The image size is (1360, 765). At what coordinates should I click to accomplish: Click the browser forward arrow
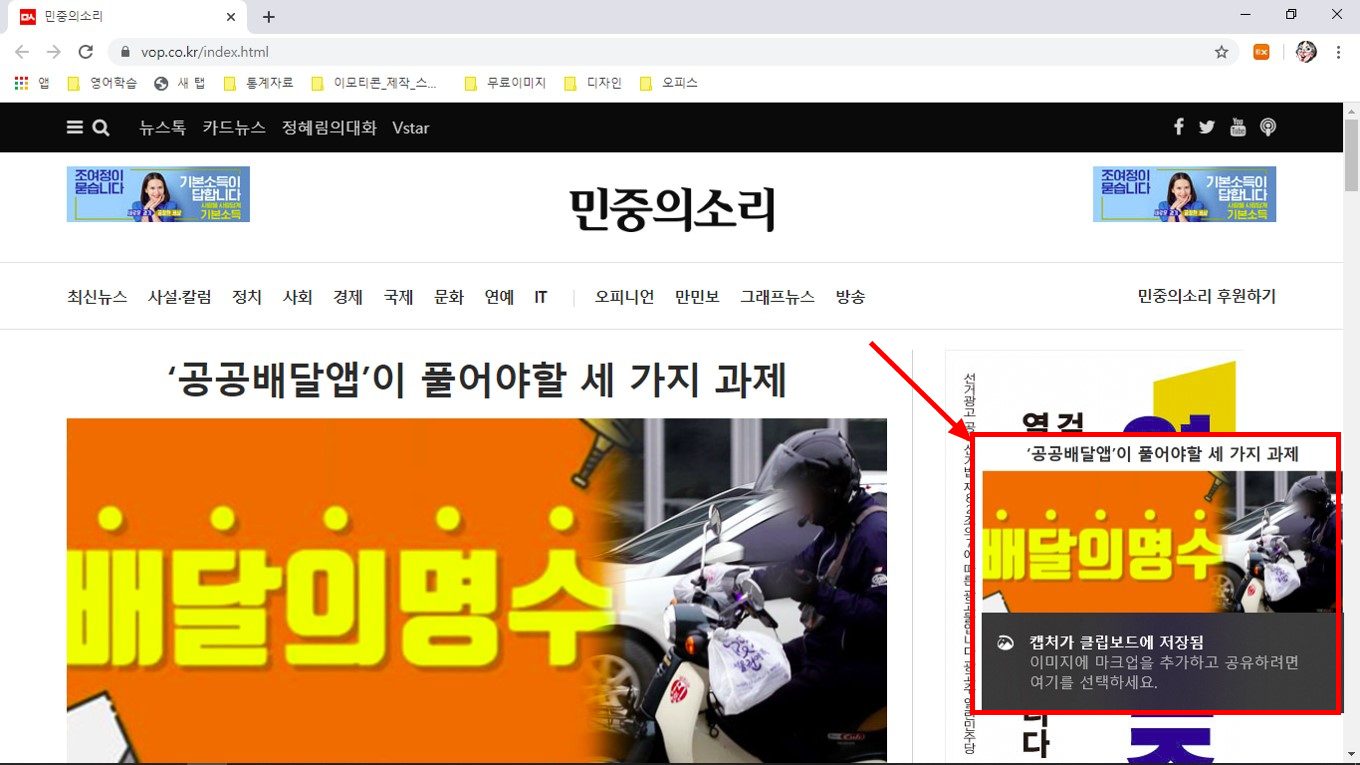coord(54,52)
